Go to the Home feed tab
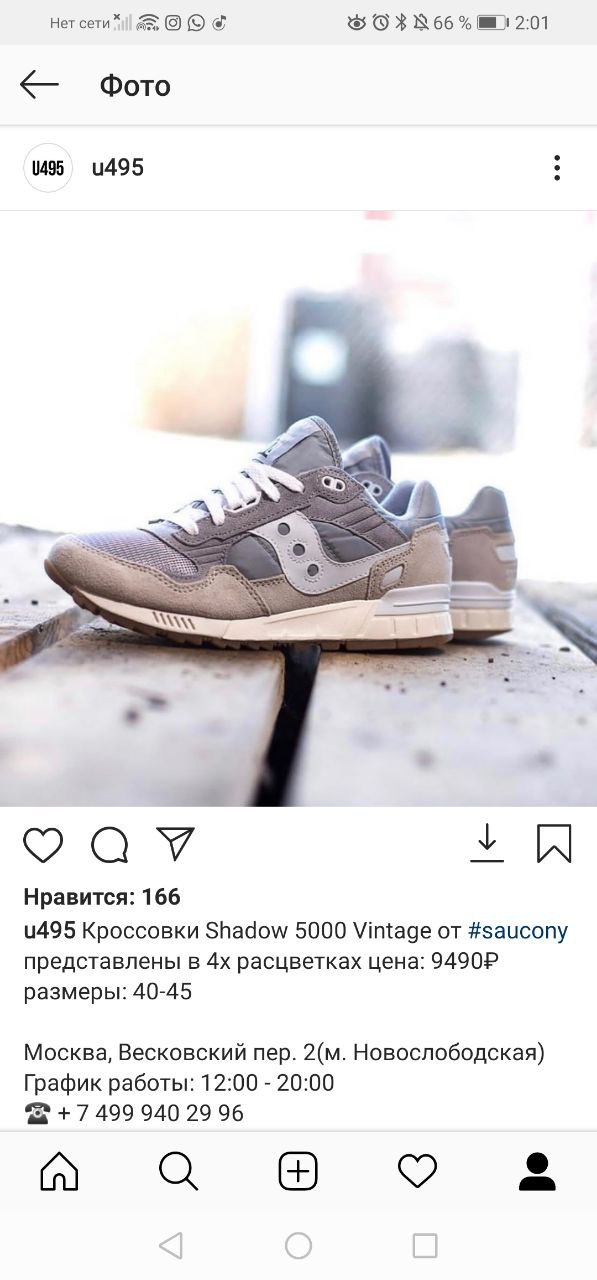Viewport: 597px width, 1280px height. click(x=59, y=1171)
